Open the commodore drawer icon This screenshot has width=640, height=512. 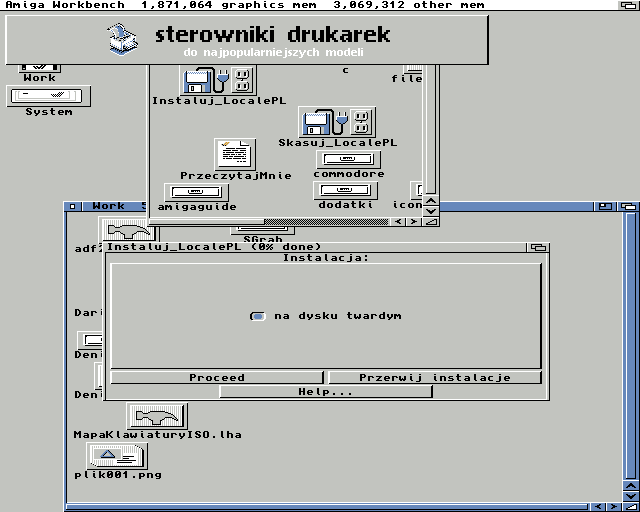(348, 159)
